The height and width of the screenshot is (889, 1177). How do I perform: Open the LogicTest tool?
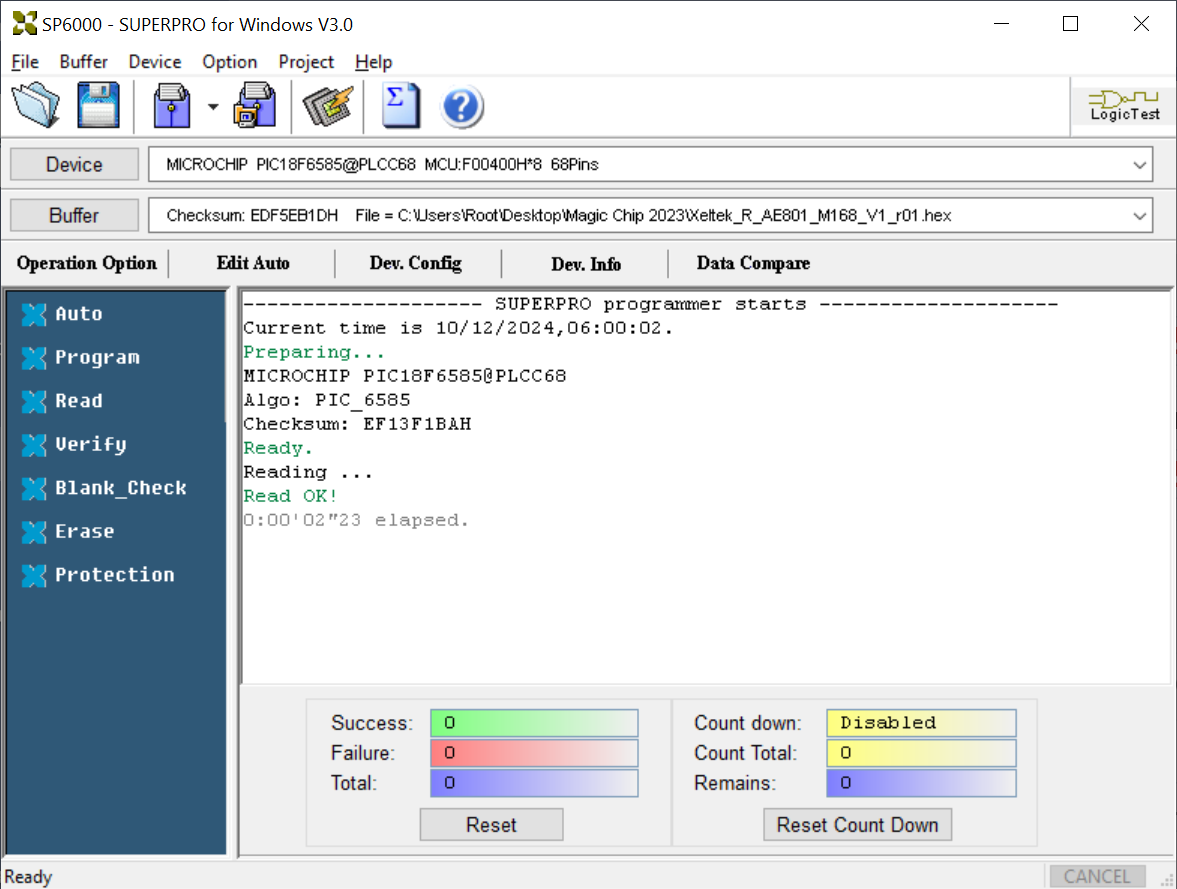pyautogui.click(x=1124, y=106)
